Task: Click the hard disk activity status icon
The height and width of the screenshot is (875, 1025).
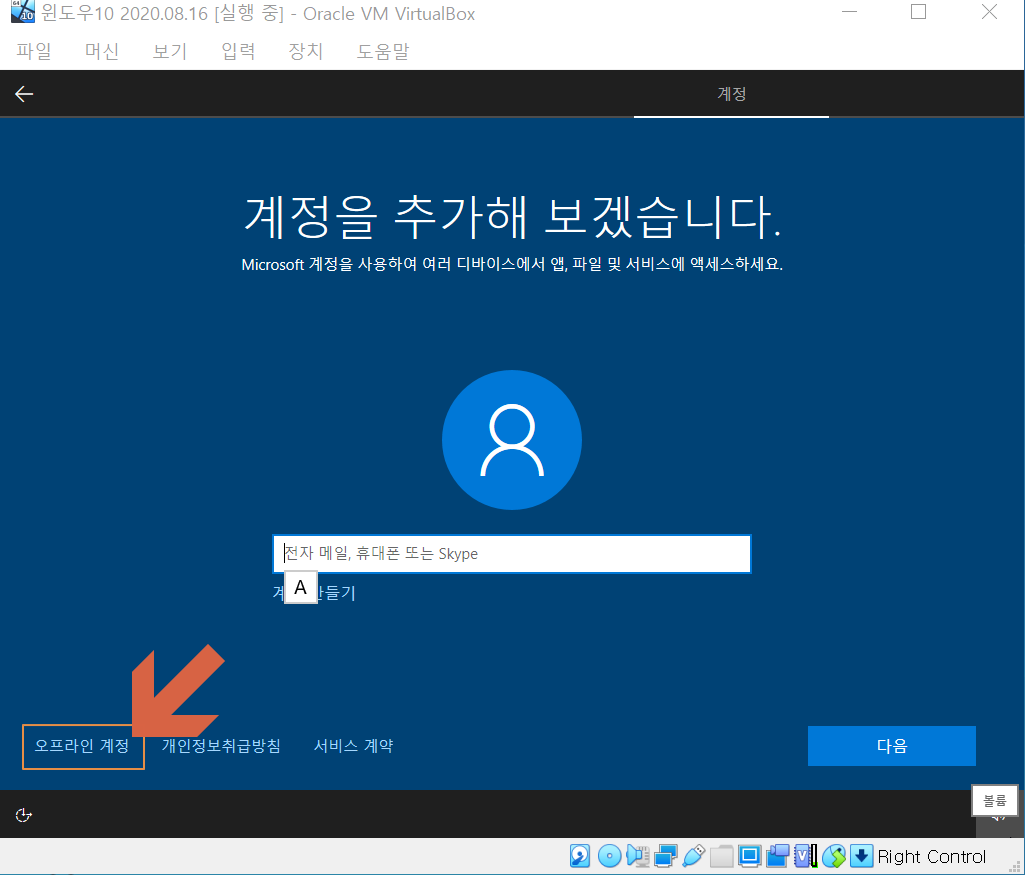Action: pyautogui.click(x=580, y=855)
